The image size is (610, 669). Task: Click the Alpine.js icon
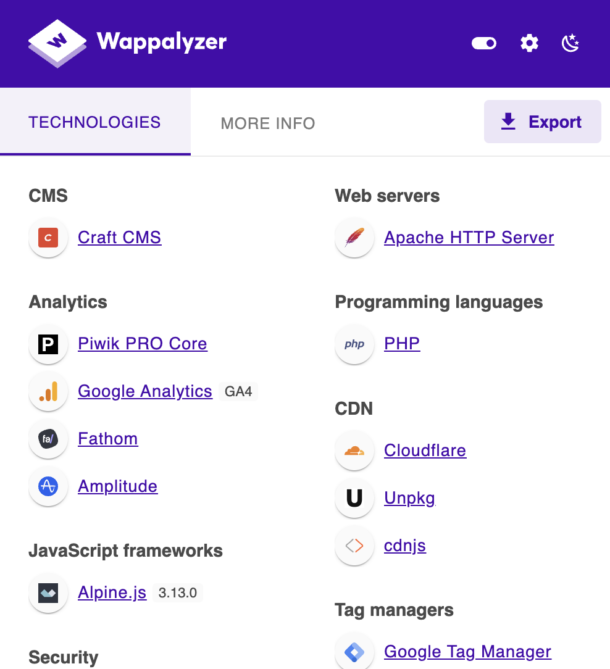[x=48, y=593]
